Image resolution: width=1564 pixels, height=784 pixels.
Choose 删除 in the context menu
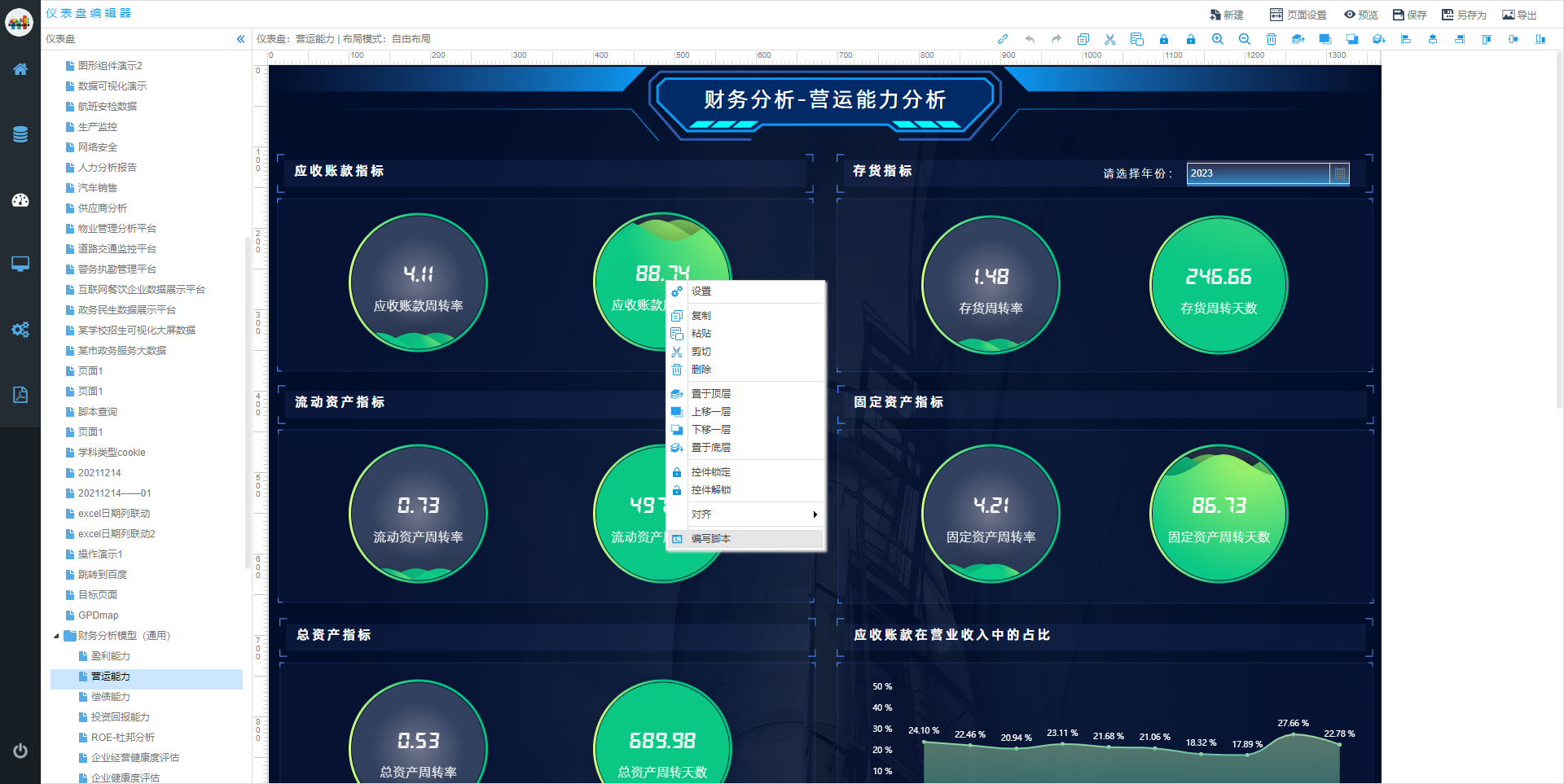pyautogui.click(x=746, y=370)
